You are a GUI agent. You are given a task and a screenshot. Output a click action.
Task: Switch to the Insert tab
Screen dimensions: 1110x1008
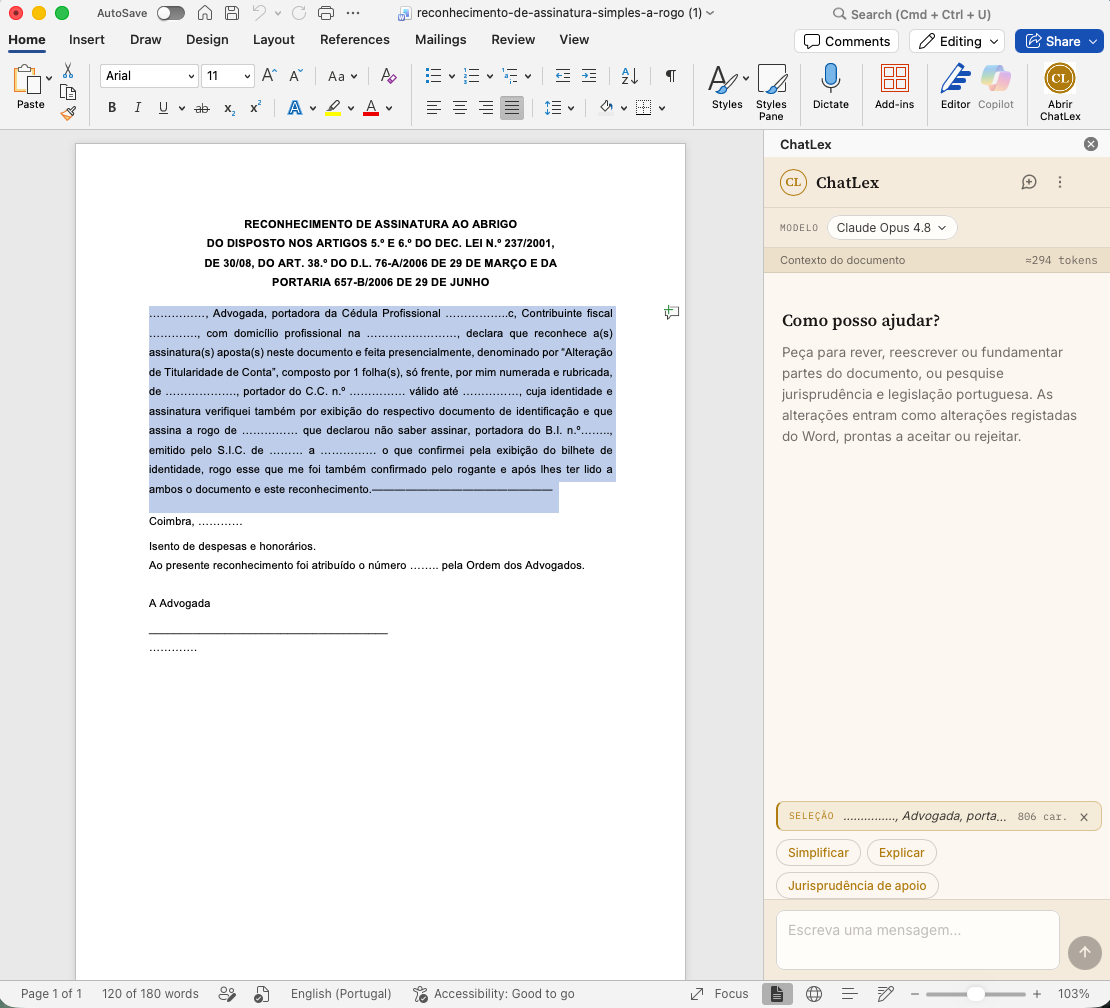tap(86, 40)
